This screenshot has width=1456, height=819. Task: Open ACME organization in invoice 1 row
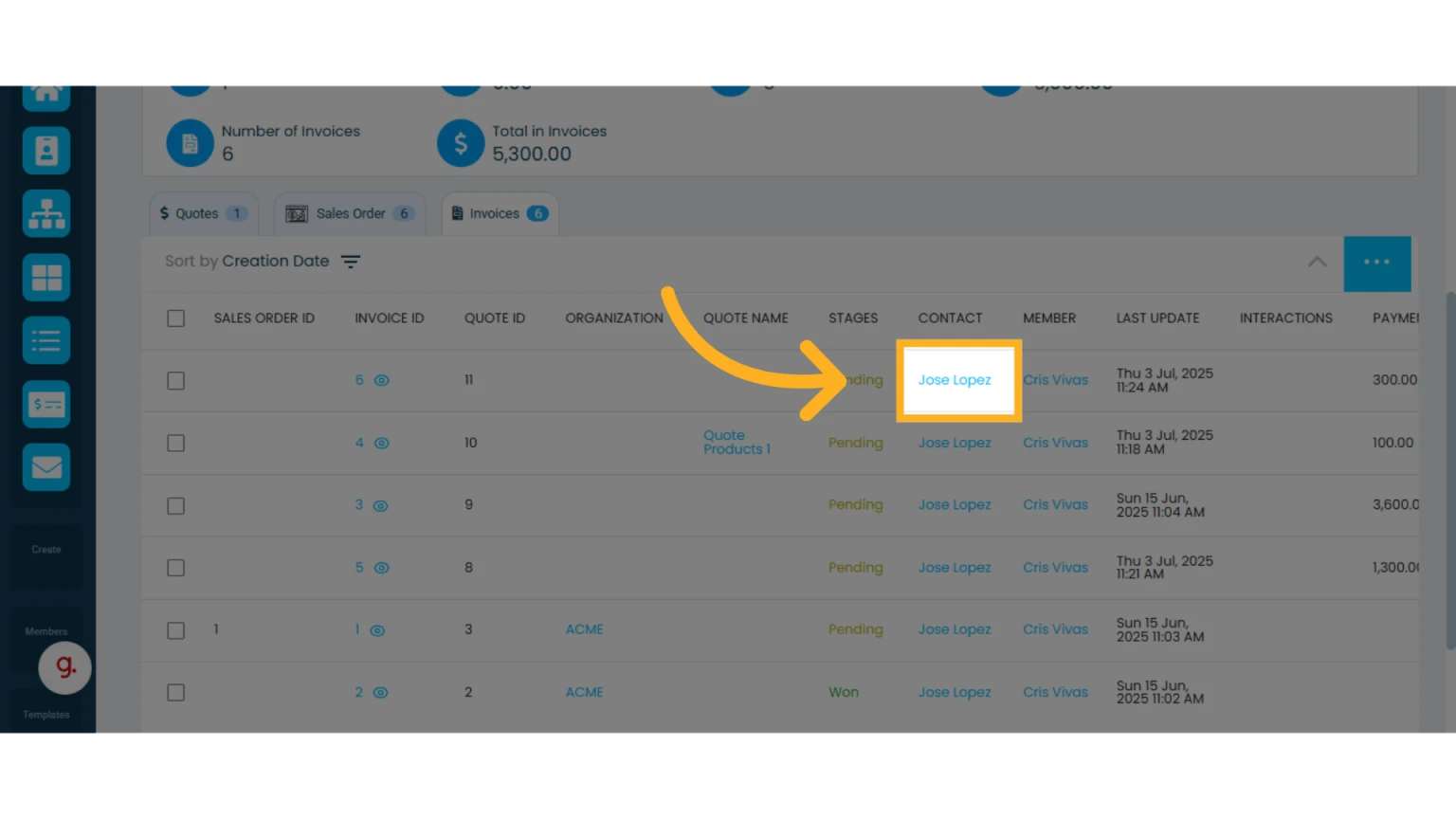585,629
